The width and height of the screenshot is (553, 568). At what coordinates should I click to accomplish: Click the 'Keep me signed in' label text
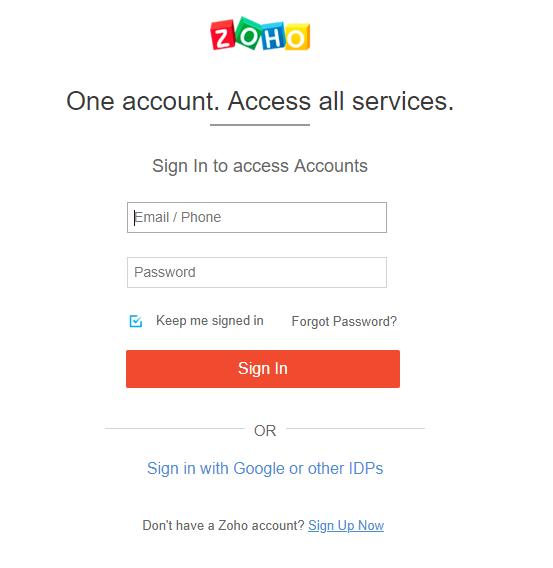(210, 321)
